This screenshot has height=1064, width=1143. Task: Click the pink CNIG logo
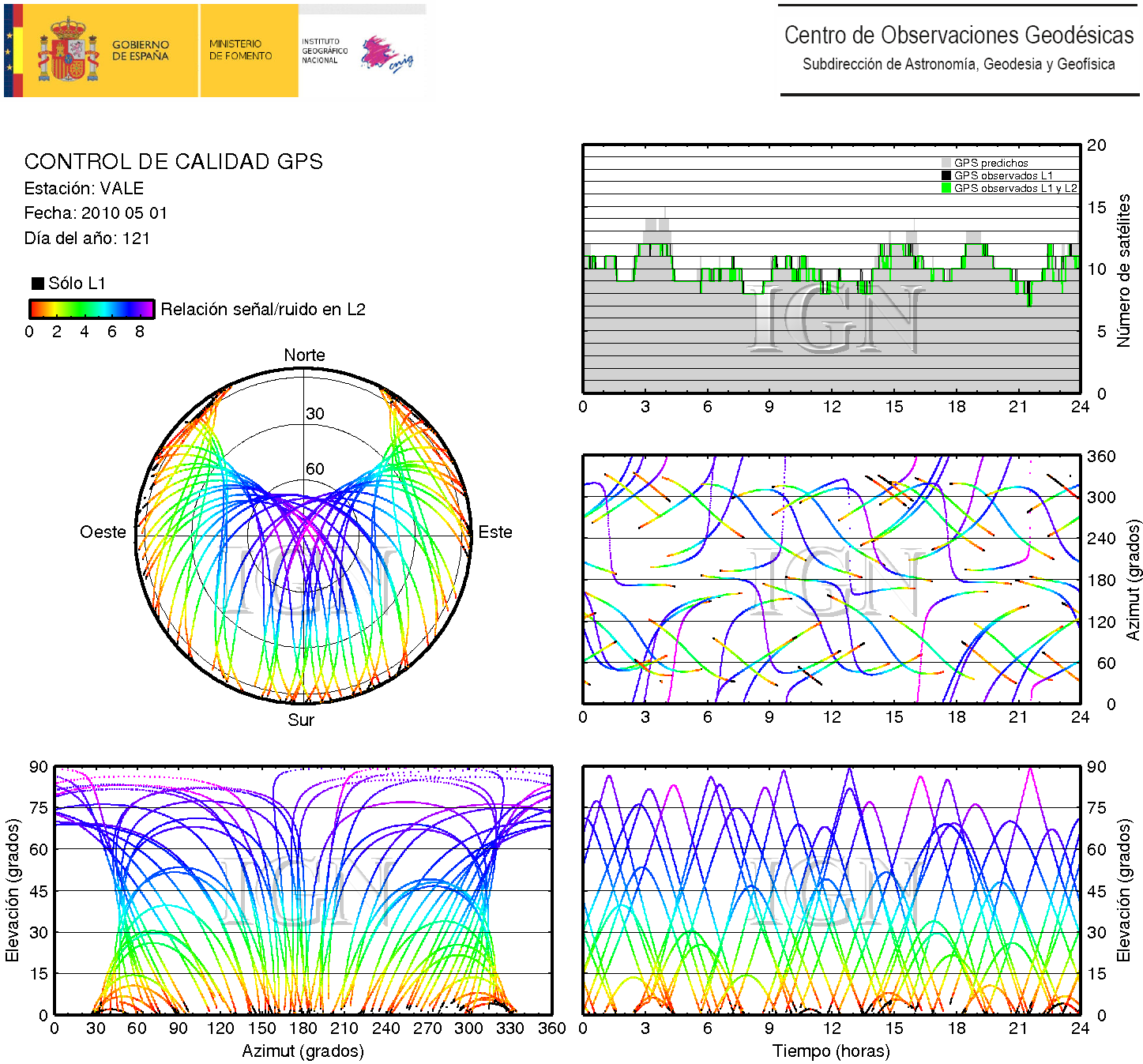tap(385, 54)
